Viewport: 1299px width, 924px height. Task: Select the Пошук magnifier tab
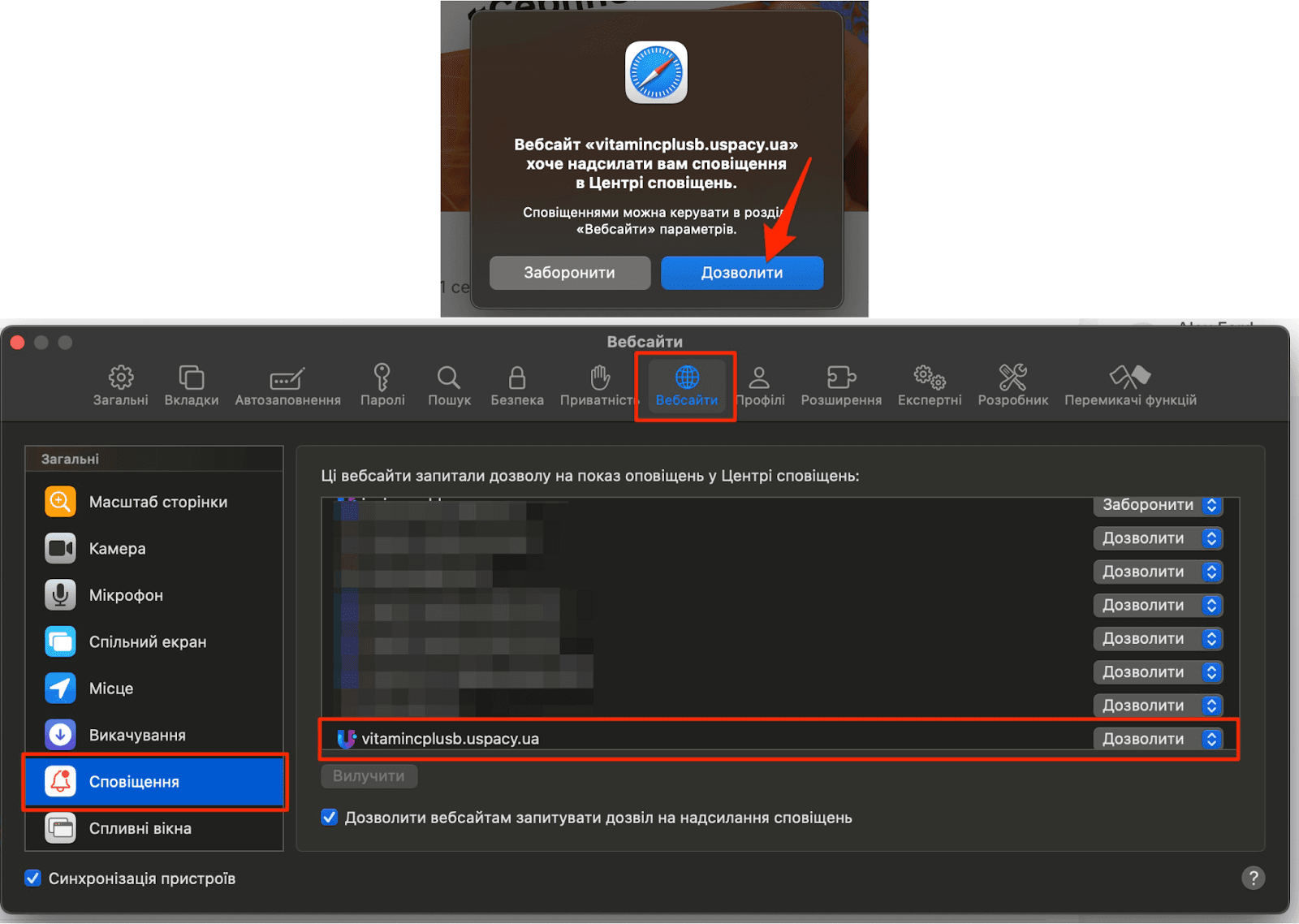coord(449,385)
